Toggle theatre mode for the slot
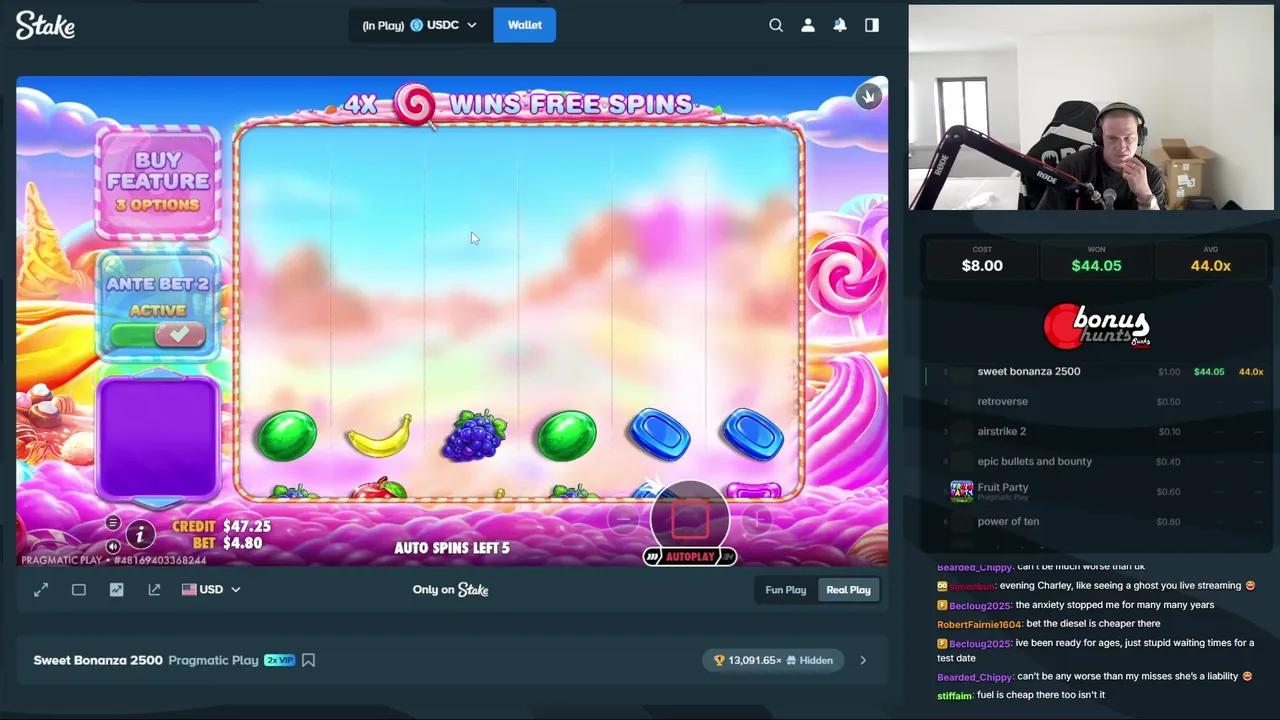This screenshot has height=720, width=1280. click(x=79, y=589)
